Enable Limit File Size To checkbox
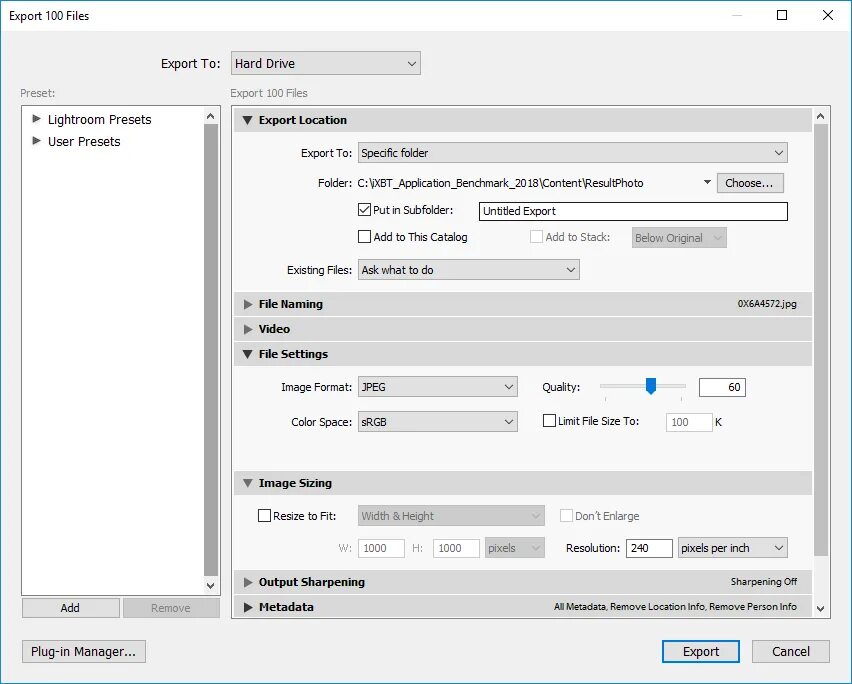Screen dimensions: 852x684 pos(549,421)
